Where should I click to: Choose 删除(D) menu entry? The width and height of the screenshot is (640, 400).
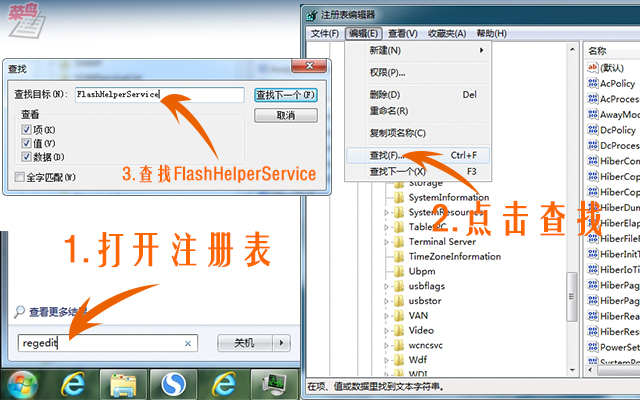coord(418,95)
